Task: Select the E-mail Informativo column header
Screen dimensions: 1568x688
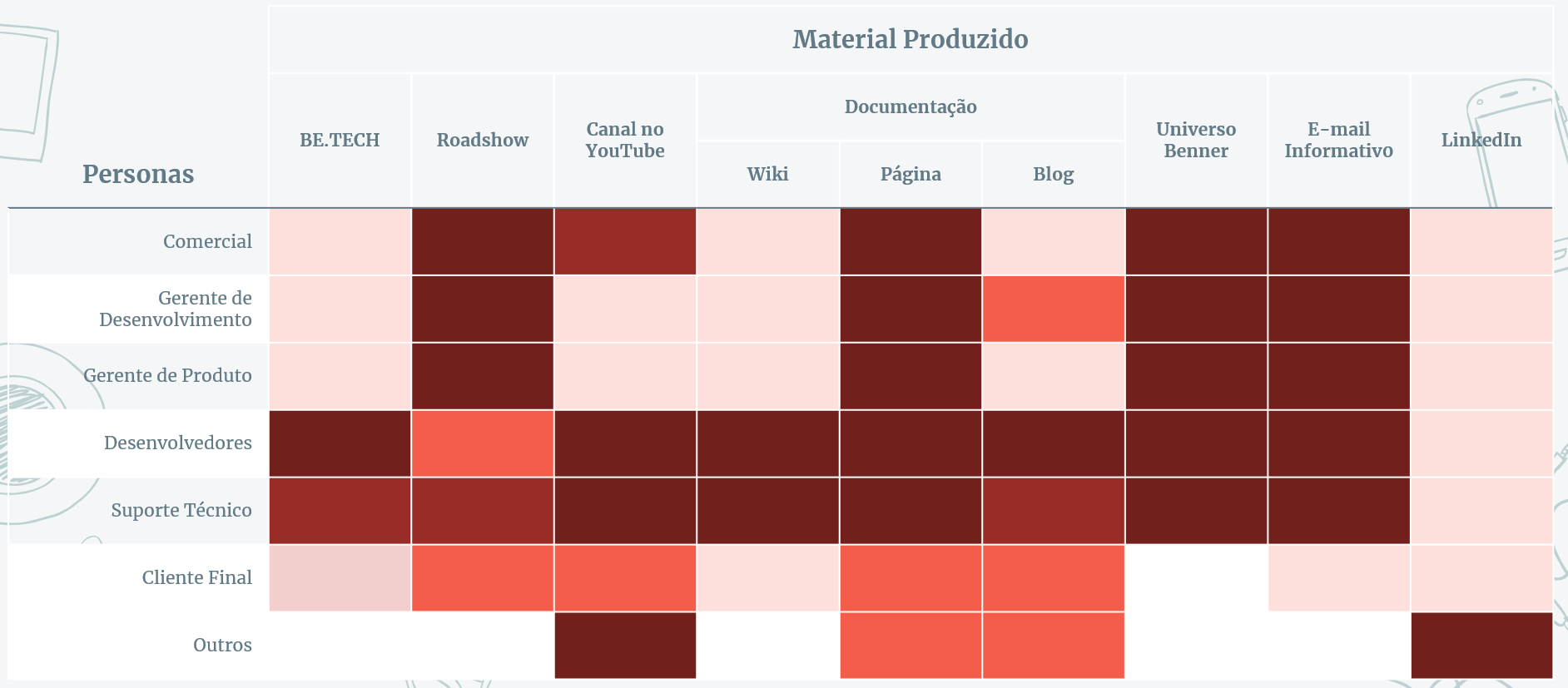Action: (1338, 140)
